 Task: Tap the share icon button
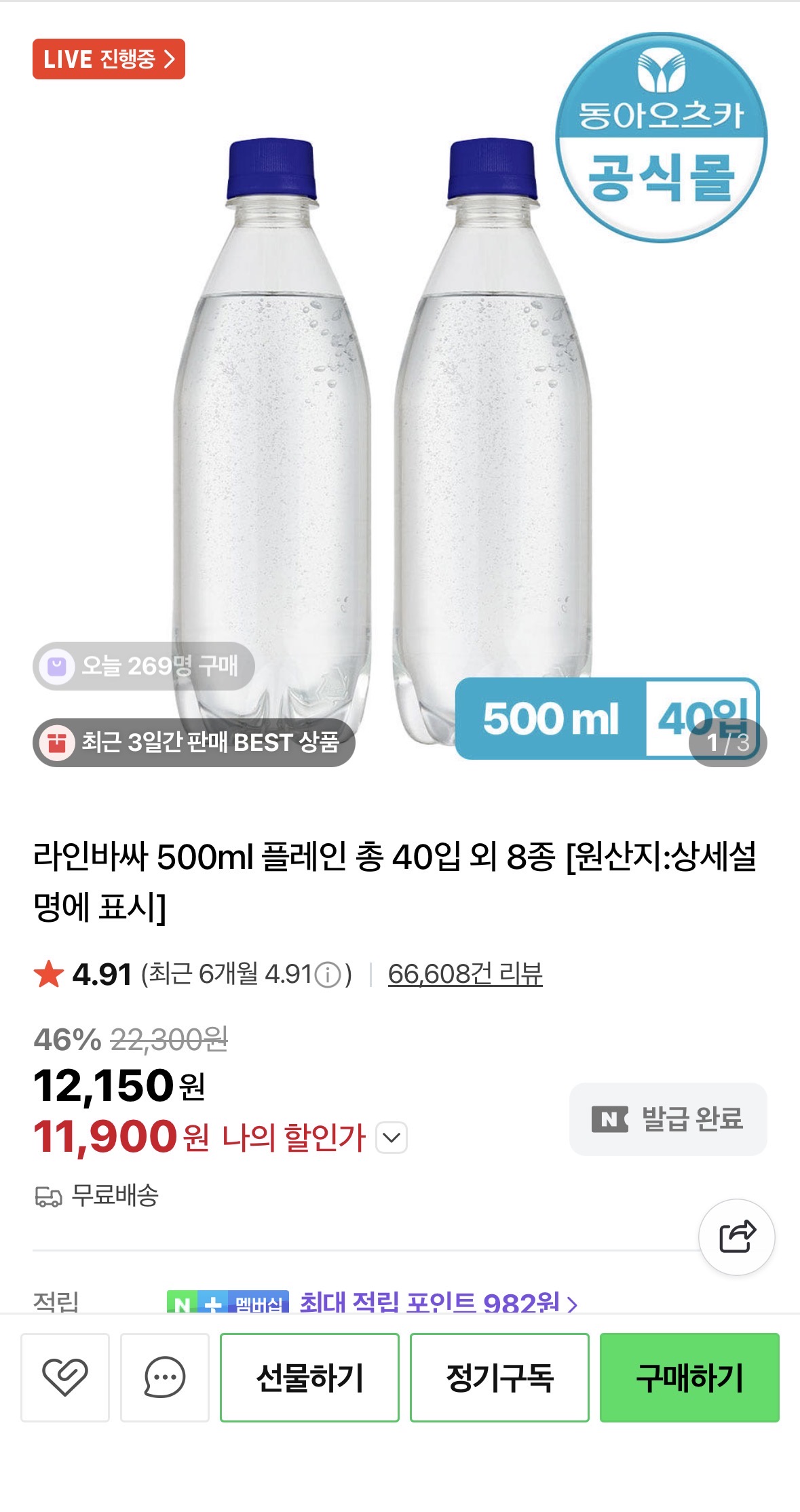click(x=737, y=1237)
